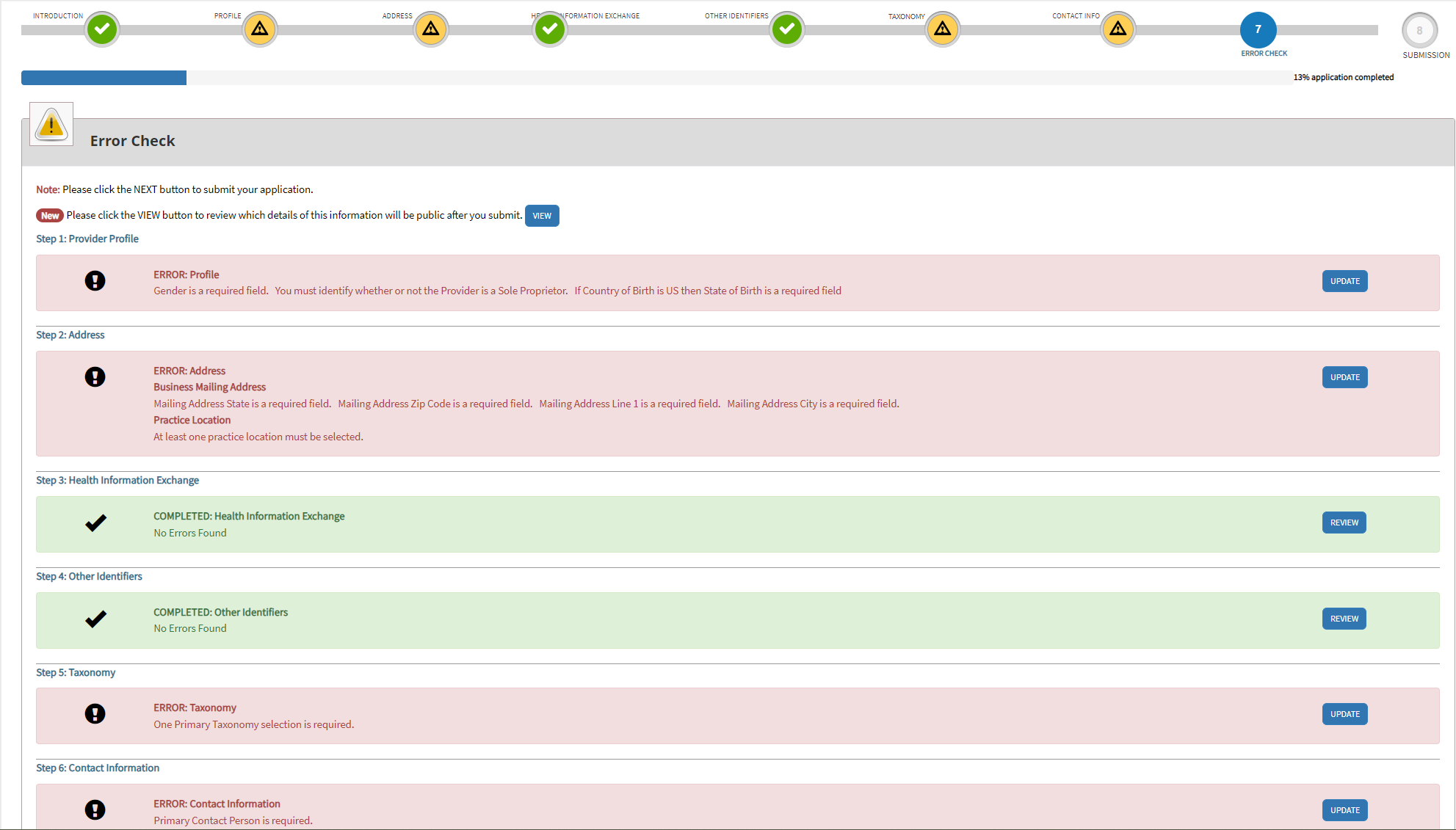Click REVIEW for Other Identifiers
Image resolution: width=1456 pixels, height=830 pixels.
tap(1344, 619)
